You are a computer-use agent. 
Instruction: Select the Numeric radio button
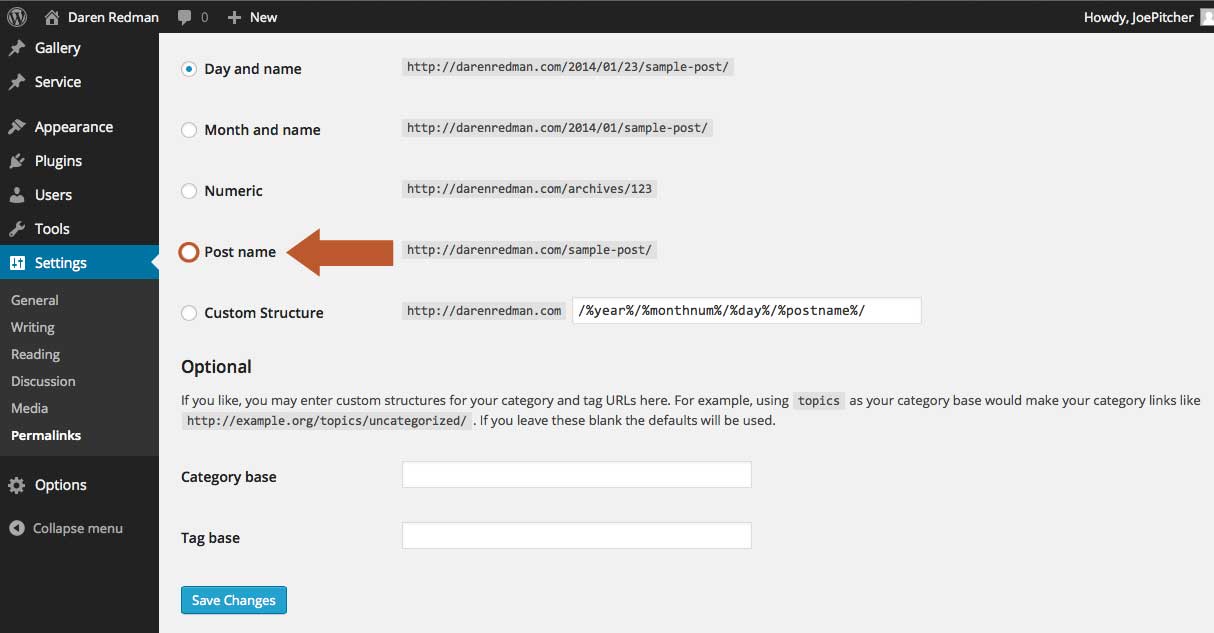pos(189,191)
